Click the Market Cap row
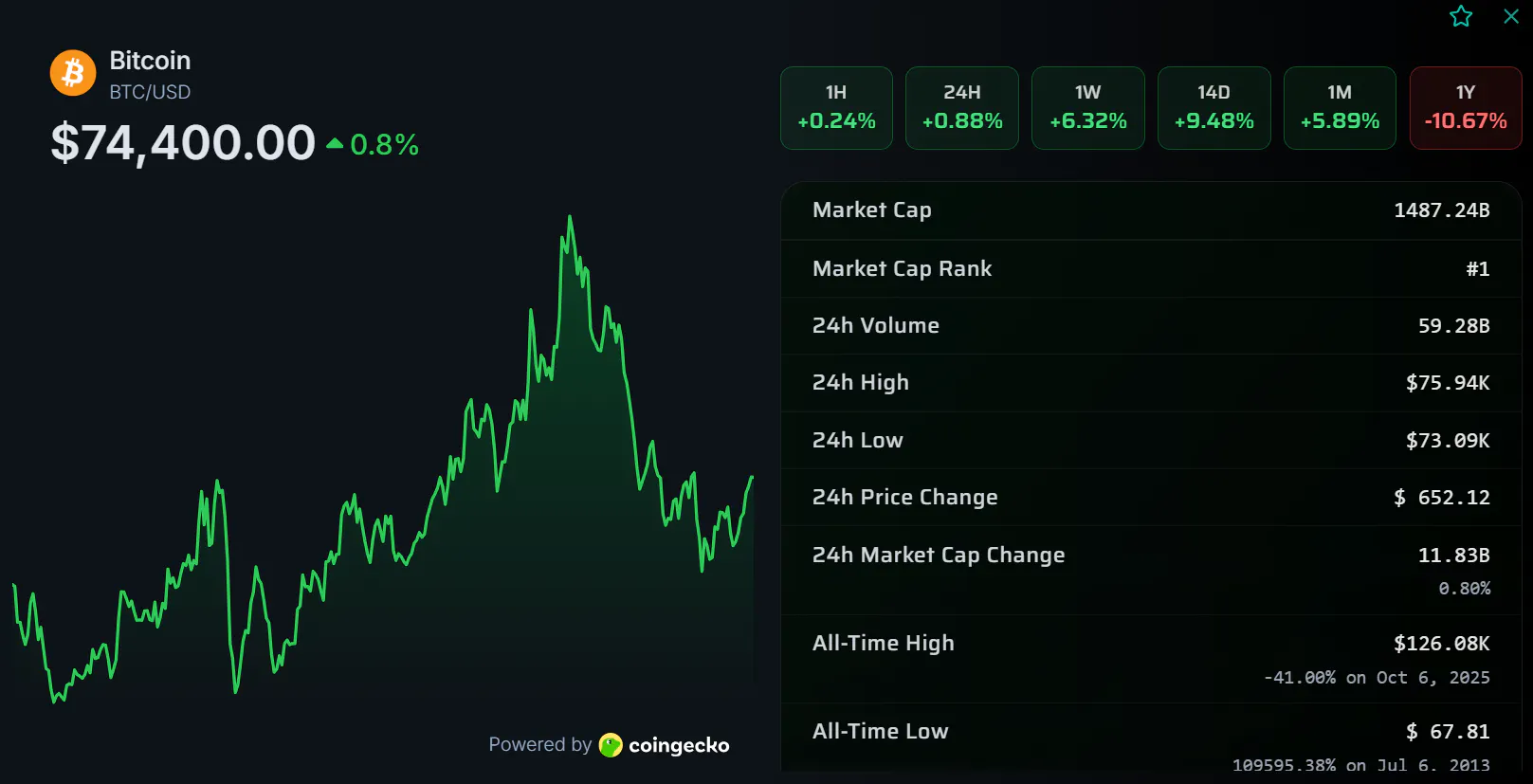Image resolution: width=1533 pixels, height=784 pixels. (1151, 210)
